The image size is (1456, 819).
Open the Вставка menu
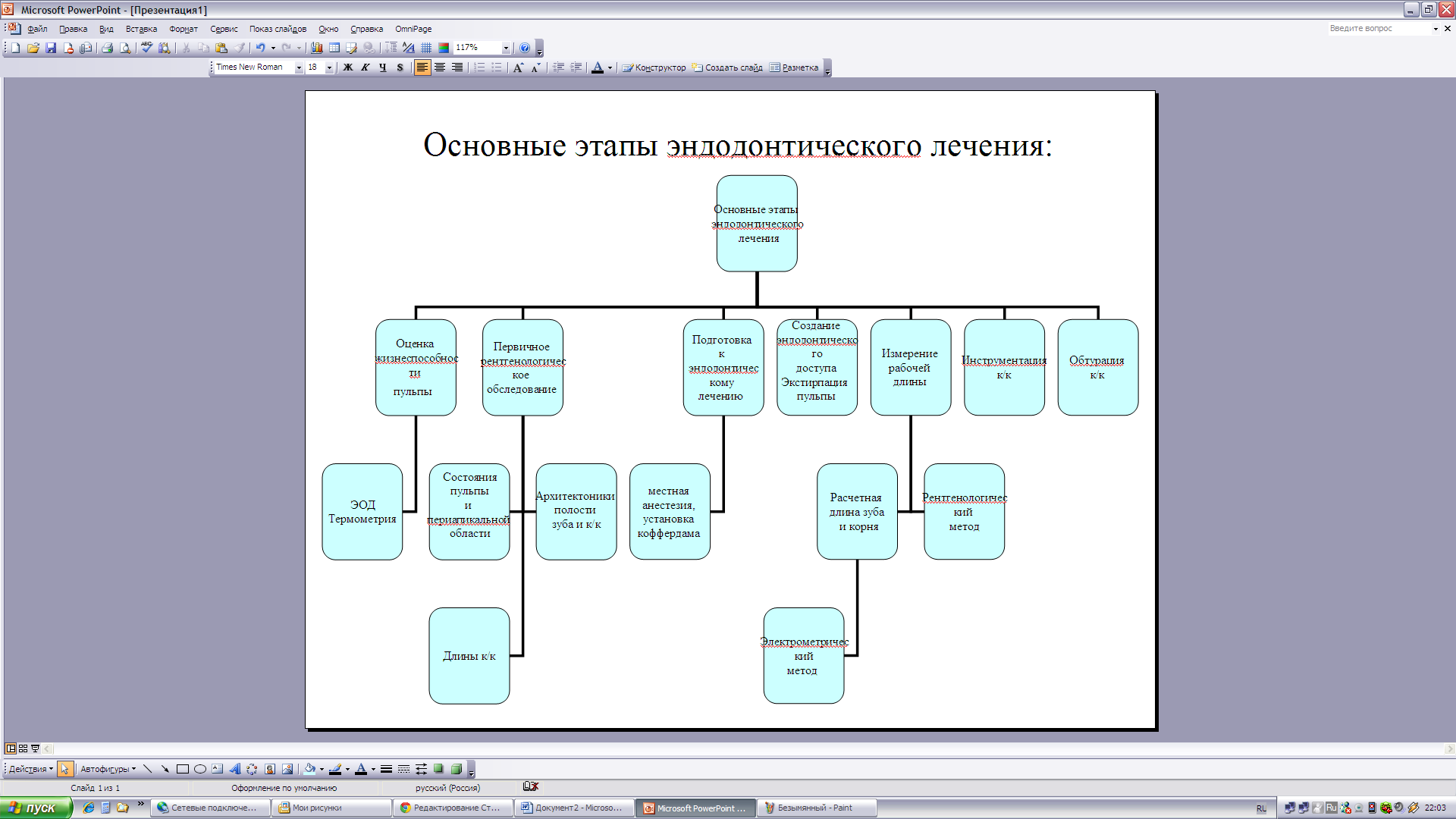pos(141,29)
